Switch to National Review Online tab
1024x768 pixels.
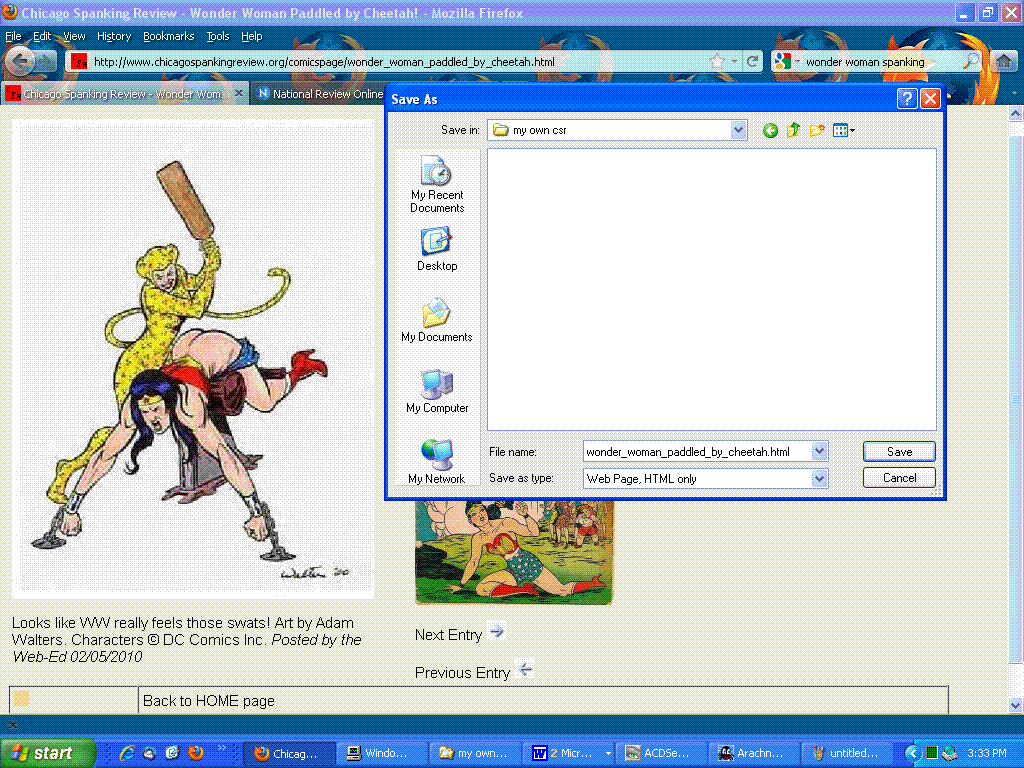320,94
